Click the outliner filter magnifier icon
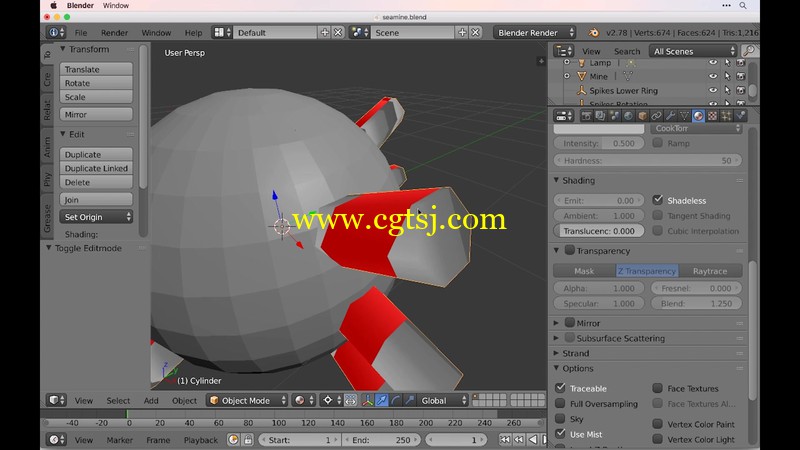 (749, 51)
